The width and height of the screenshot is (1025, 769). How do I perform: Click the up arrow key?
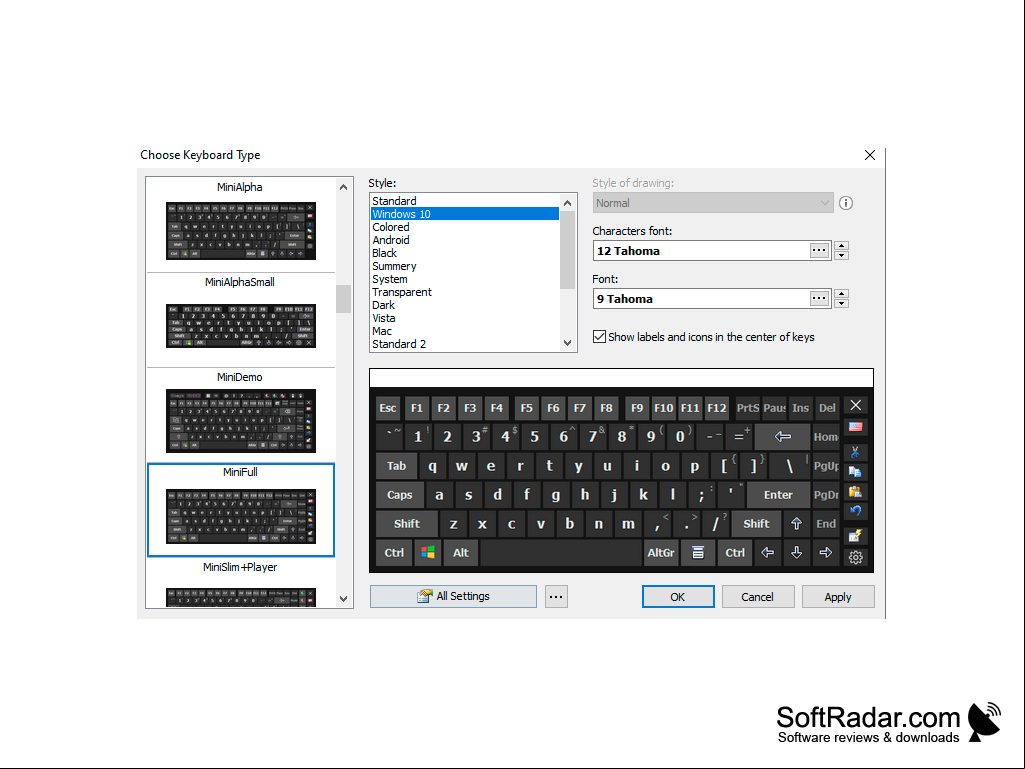pyautogui.click(x=796, y=524)
